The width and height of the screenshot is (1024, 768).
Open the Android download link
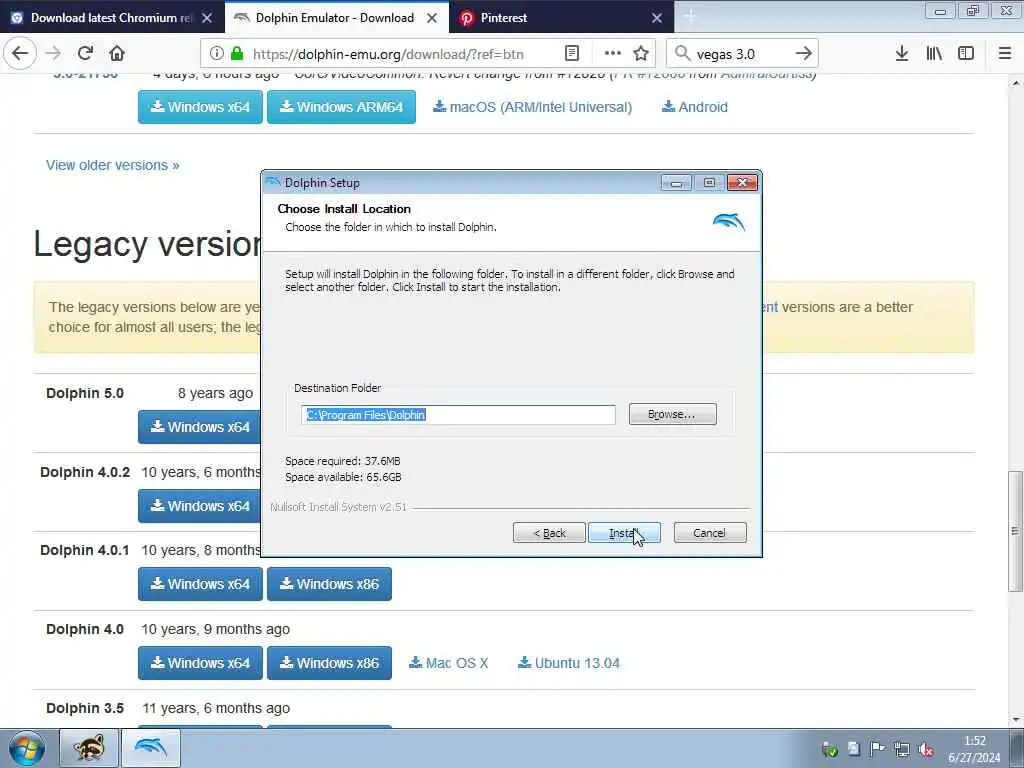[695, 107]
